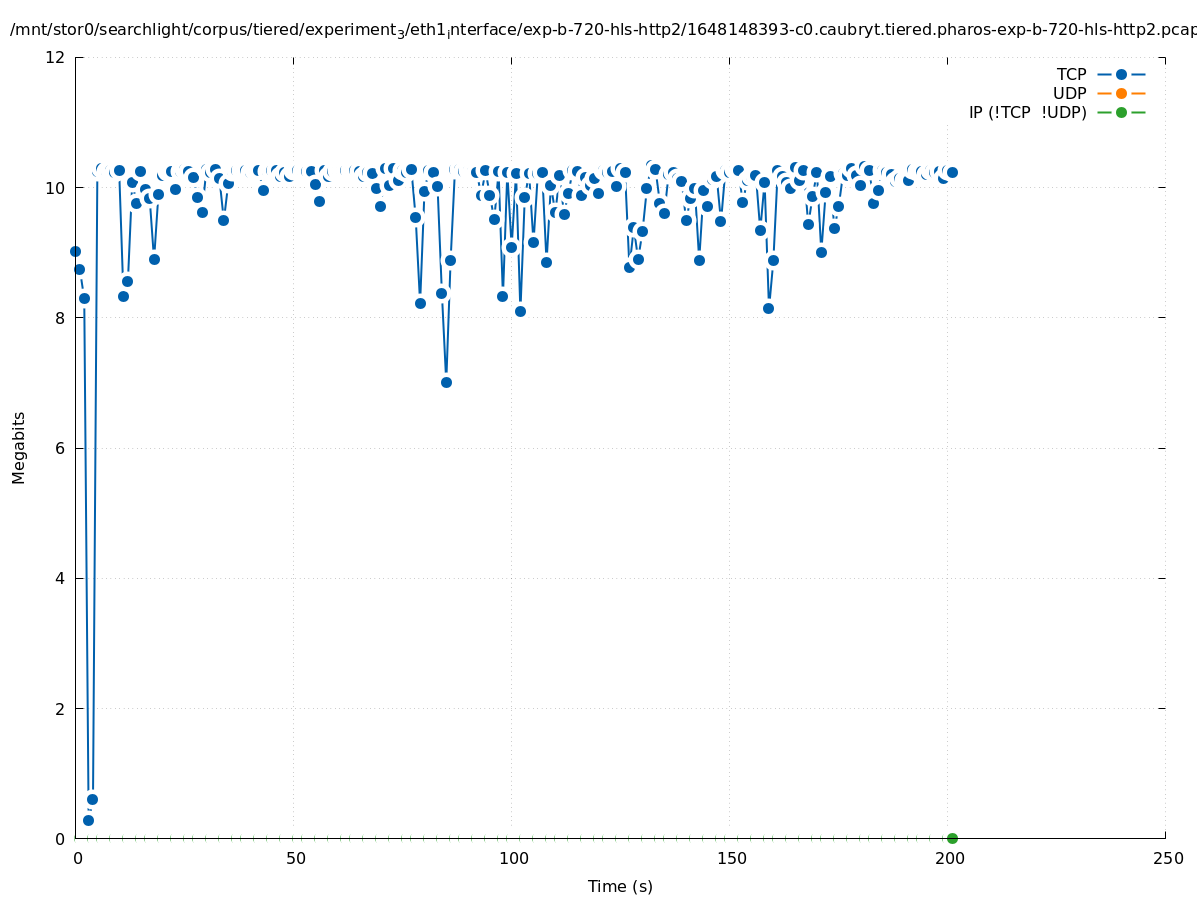
Task: Select the TCP legend label text
Action: (1071, 74)
